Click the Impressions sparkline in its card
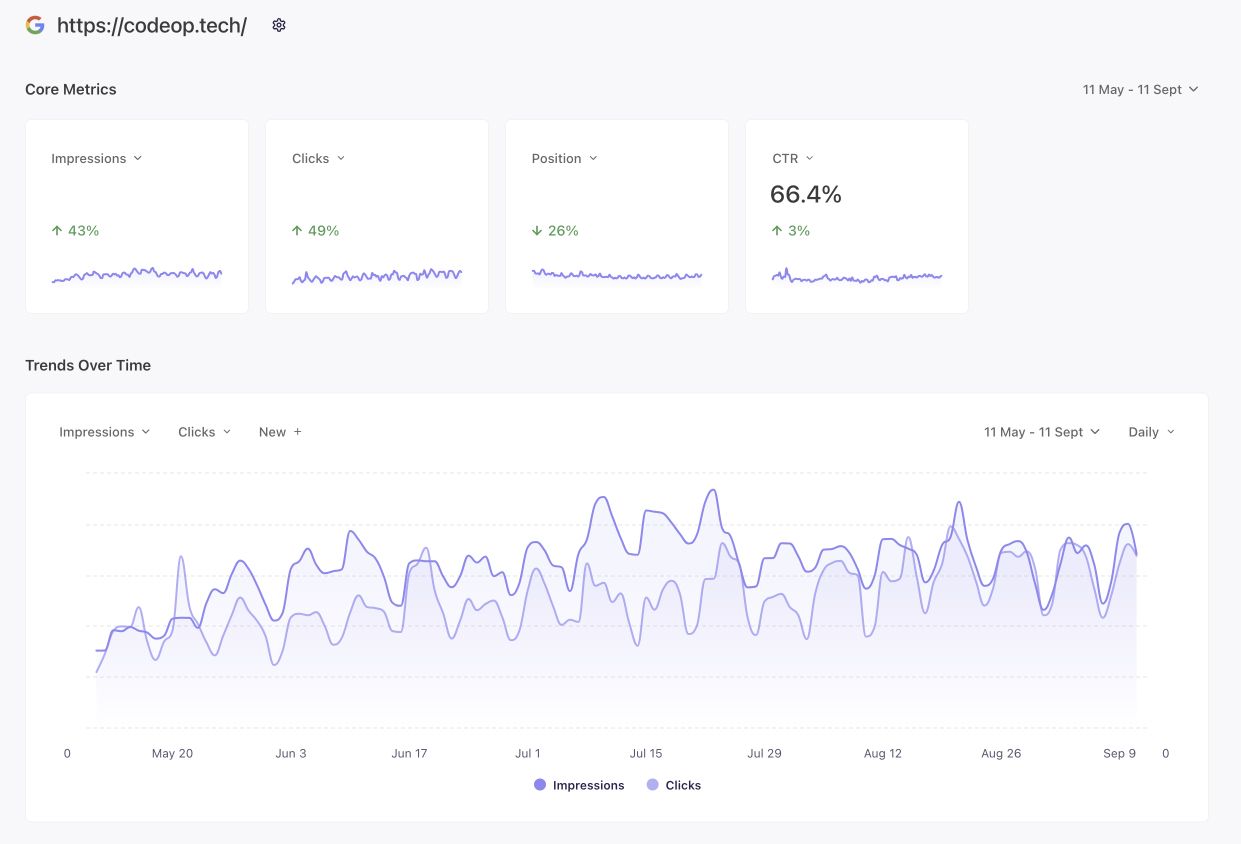The height and width of the screenshot is (844, 1241). [137, 274]
